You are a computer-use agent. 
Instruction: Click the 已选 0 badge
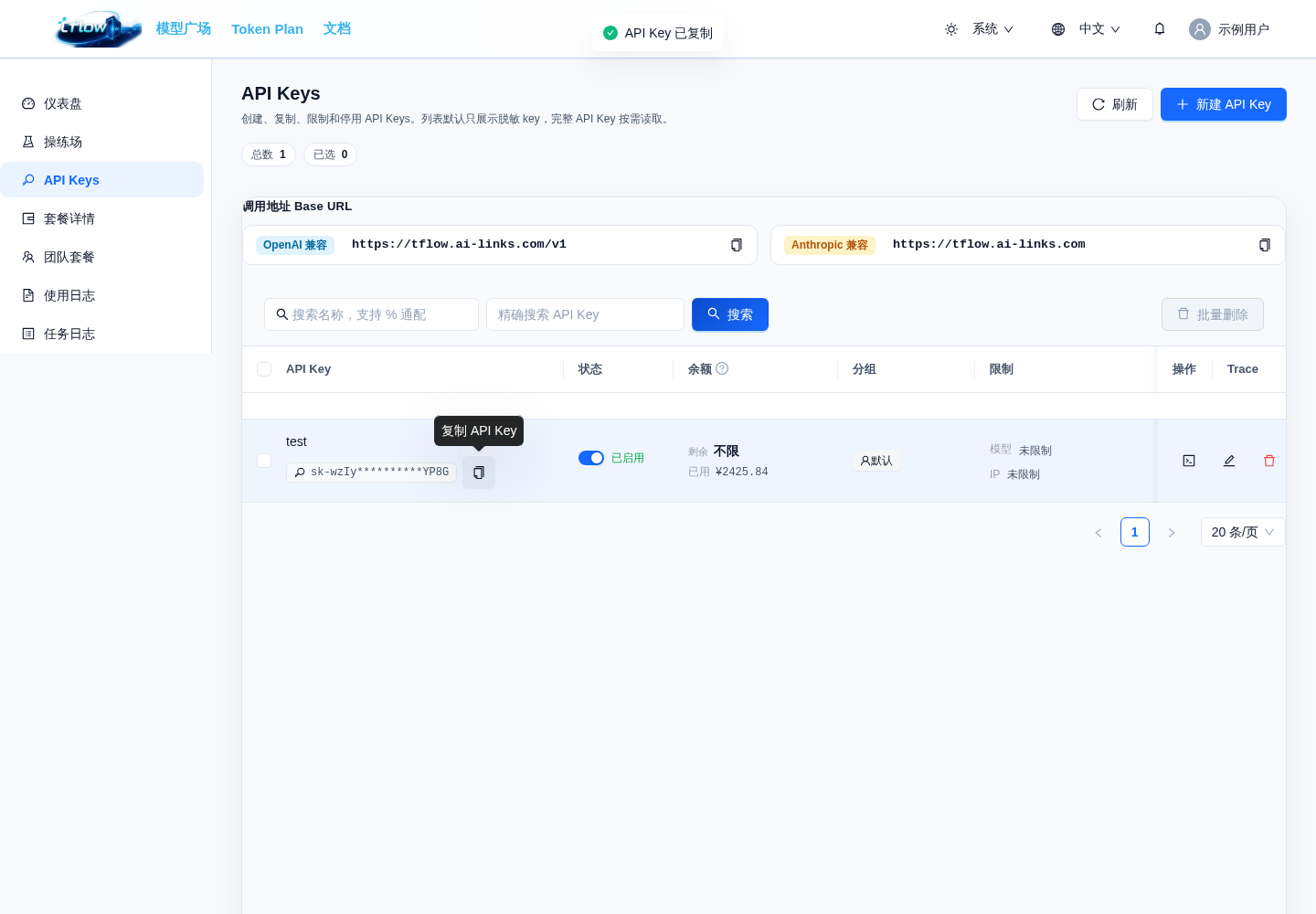coord(331,154)
